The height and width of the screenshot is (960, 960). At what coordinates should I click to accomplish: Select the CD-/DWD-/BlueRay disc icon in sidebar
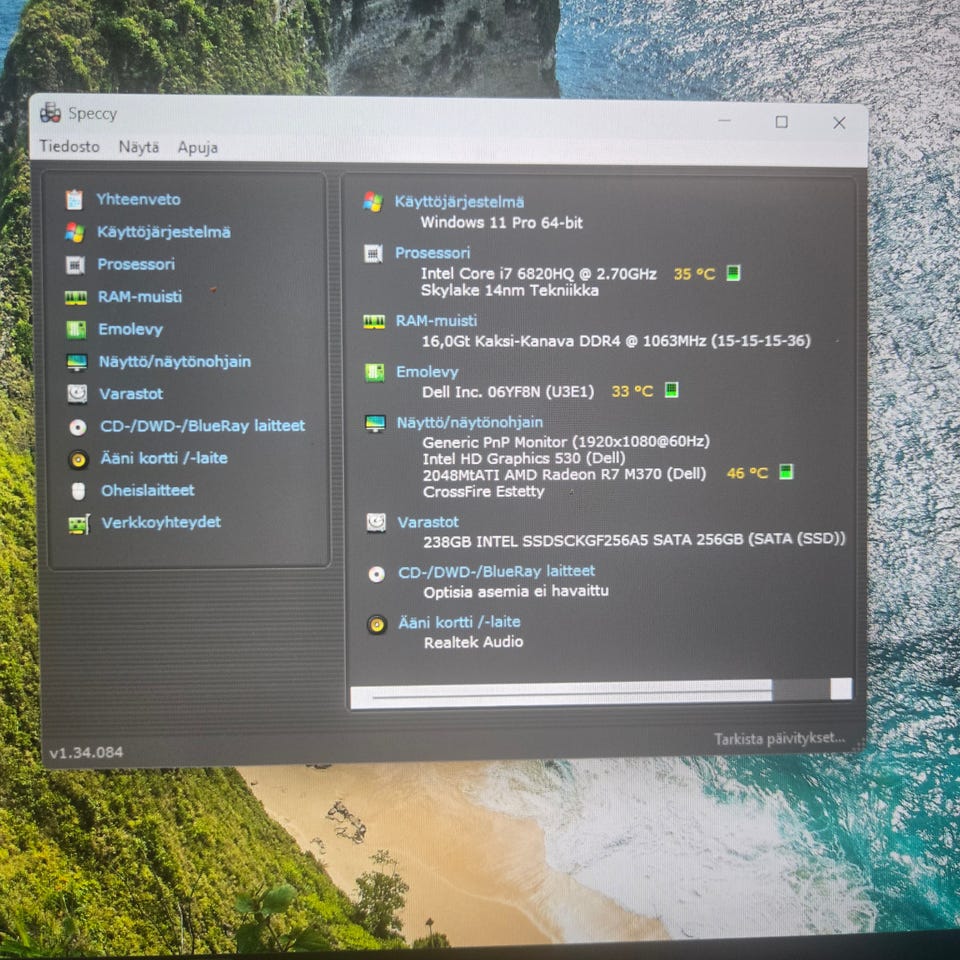click(78, 427)
